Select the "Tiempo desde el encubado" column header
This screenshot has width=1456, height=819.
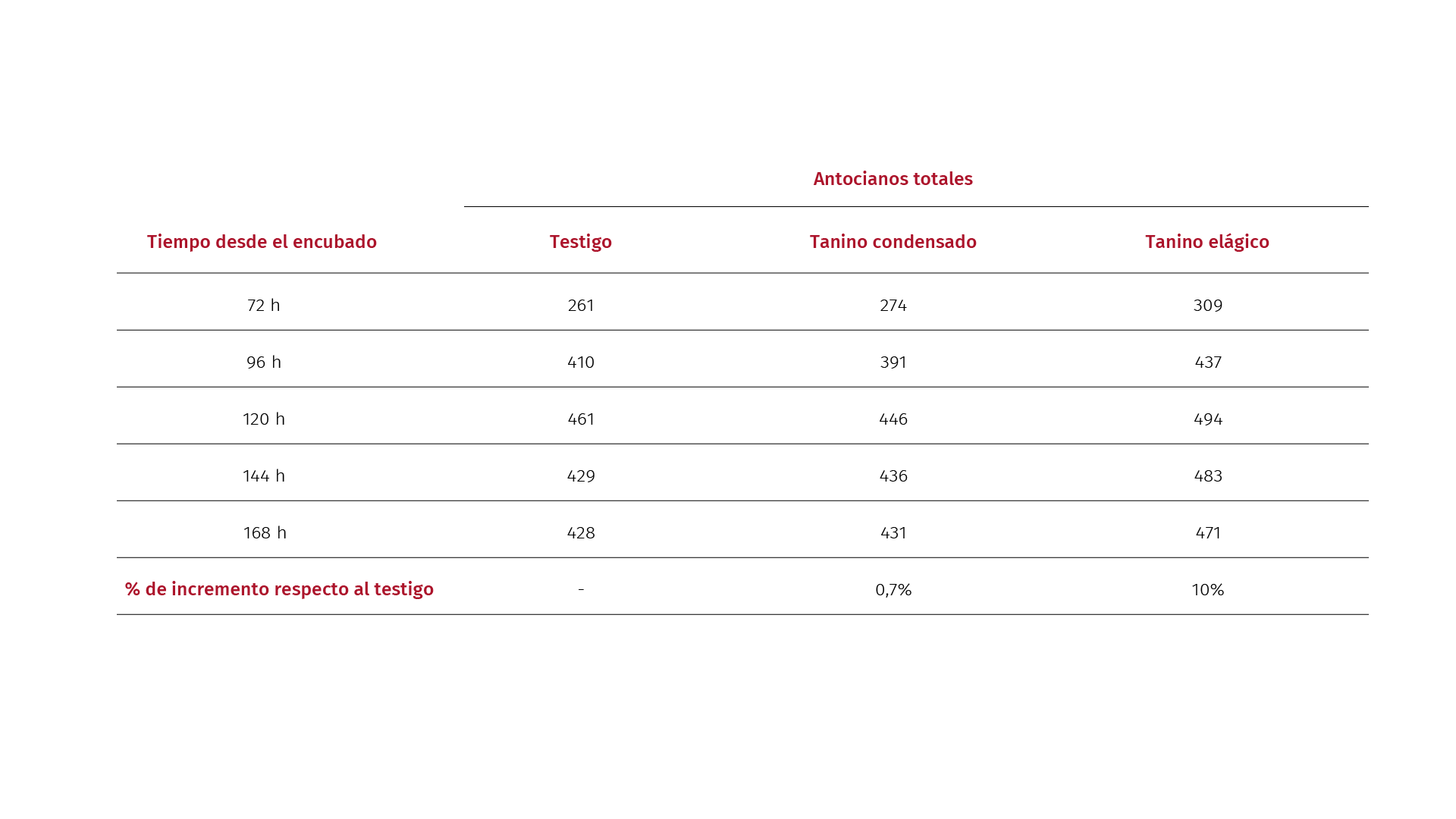(262, 242)
